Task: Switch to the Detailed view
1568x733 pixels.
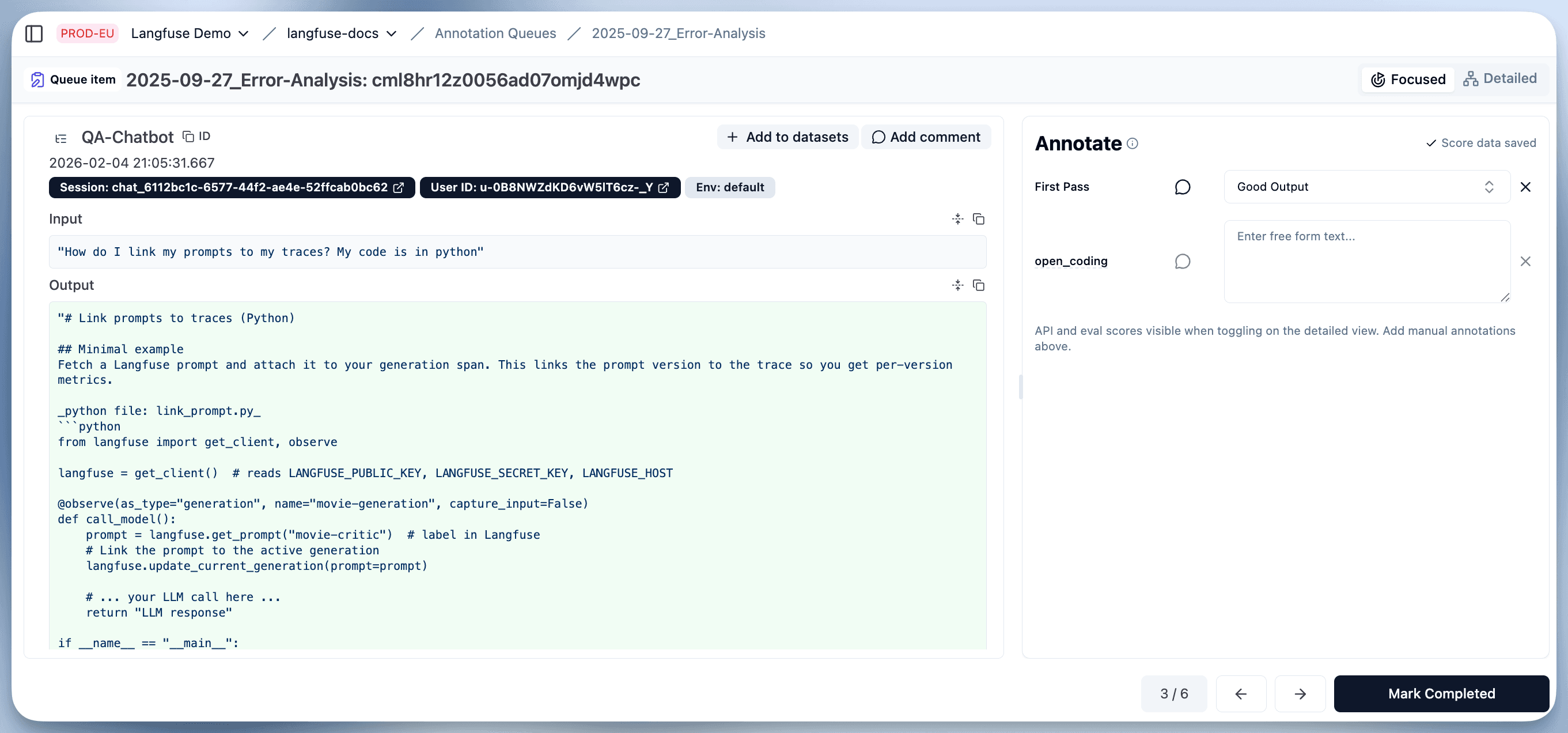Action: point(1501,78)
